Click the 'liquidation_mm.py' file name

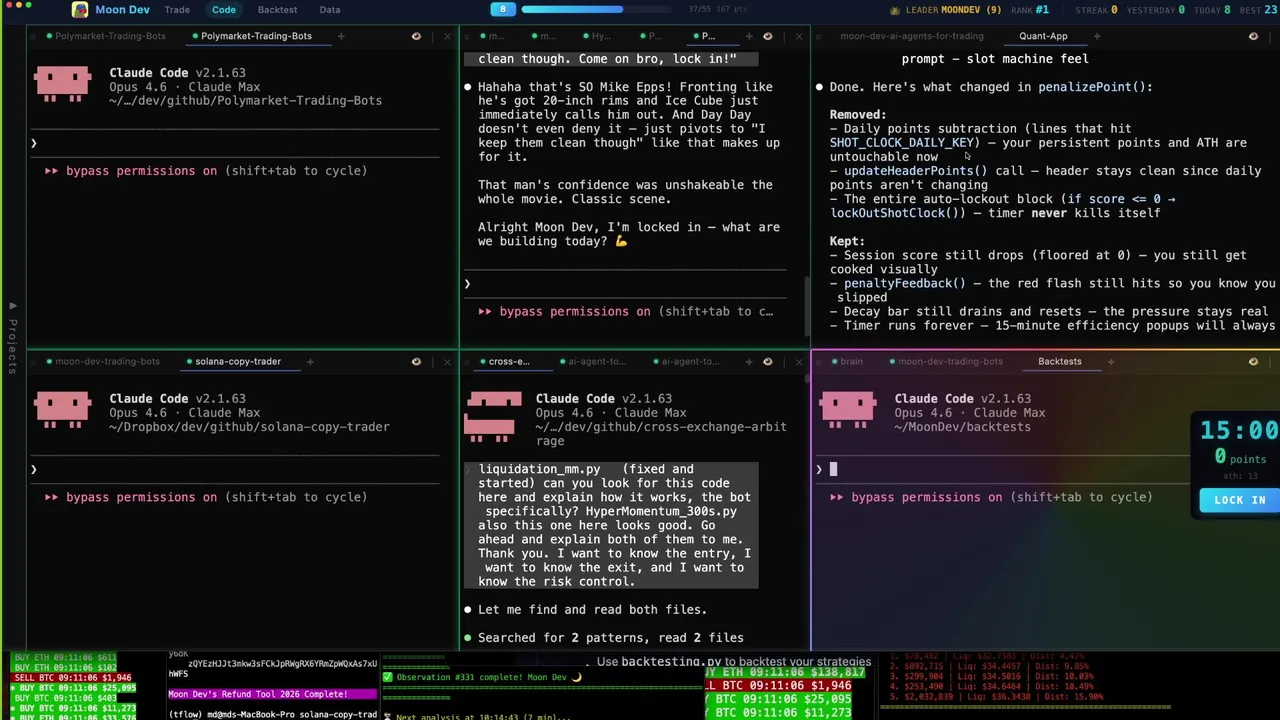(539, 469)
